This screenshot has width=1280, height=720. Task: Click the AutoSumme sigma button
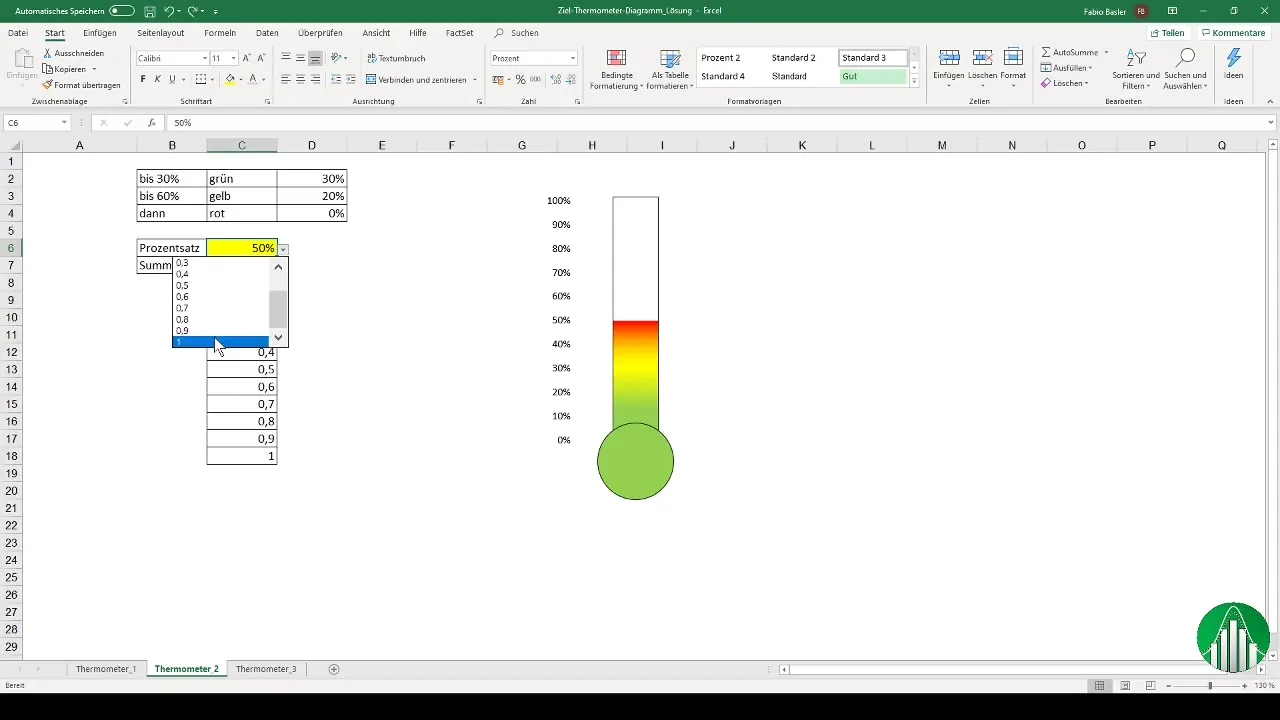[x=1070, y=52]
